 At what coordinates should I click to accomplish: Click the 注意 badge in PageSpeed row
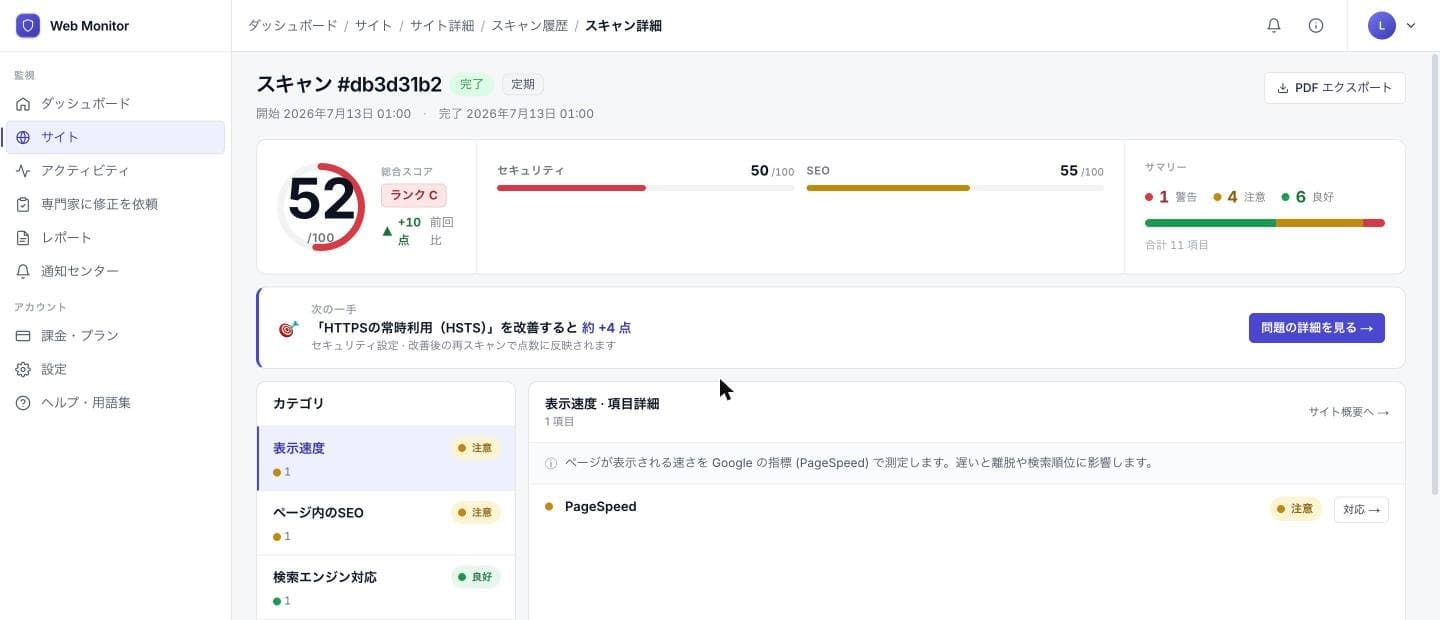click(x=1296, y=509)
